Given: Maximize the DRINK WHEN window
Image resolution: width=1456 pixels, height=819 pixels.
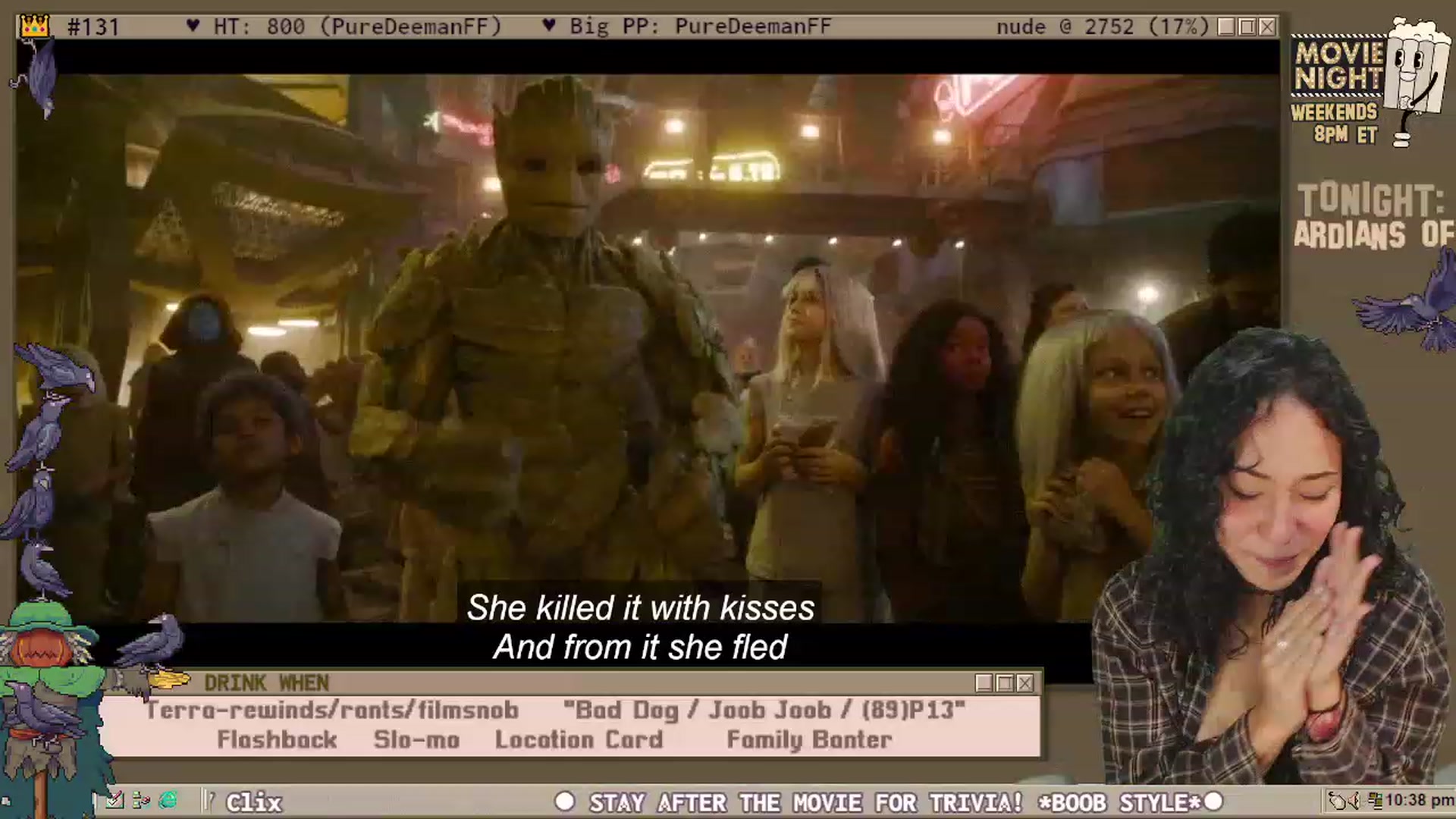Looking at the screenshot, I should click(1005, 683).
